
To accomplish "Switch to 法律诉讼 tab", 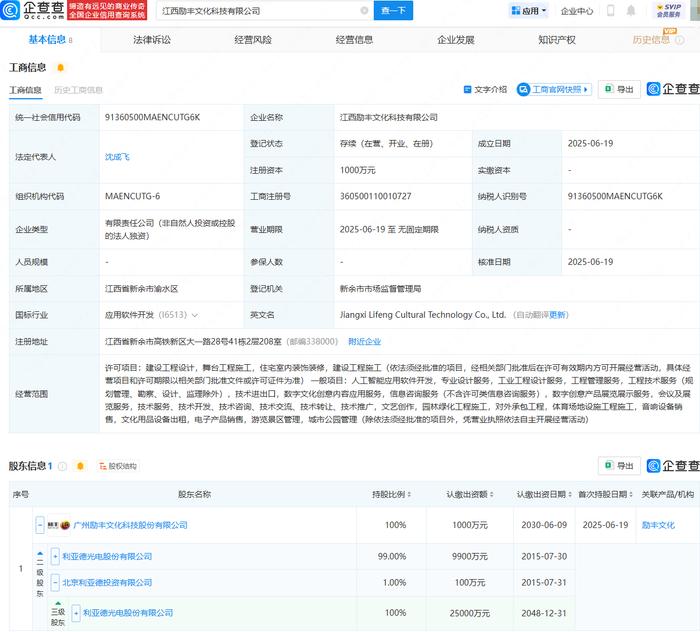I will pos(152,40).
